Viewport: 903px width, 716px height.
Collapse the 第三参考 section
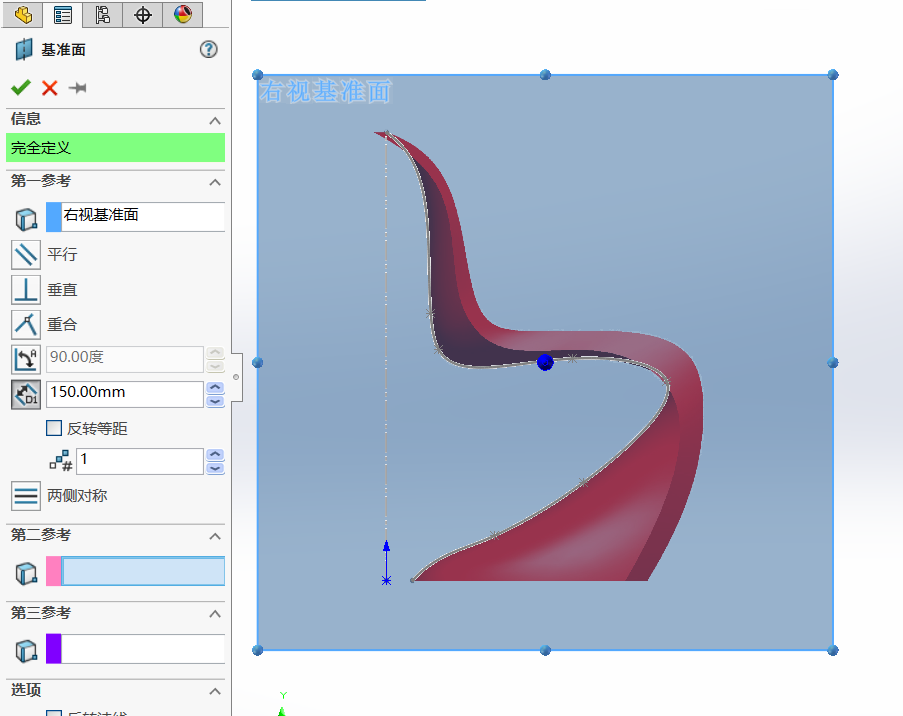(x=215, y=613)
